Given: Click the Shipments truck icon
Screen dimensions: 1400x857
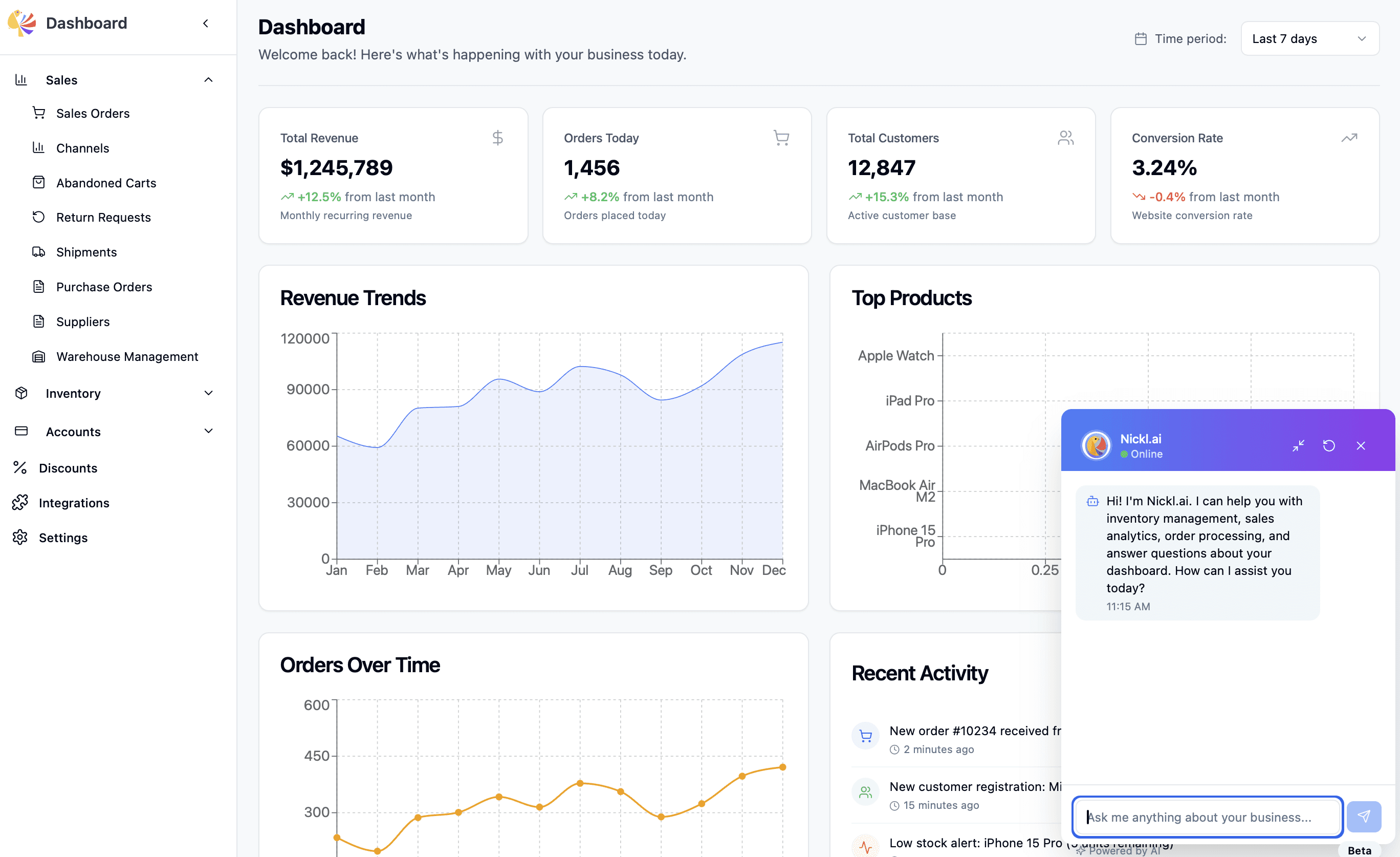Looking at the screenshot, I should click(x=39, y=252).
